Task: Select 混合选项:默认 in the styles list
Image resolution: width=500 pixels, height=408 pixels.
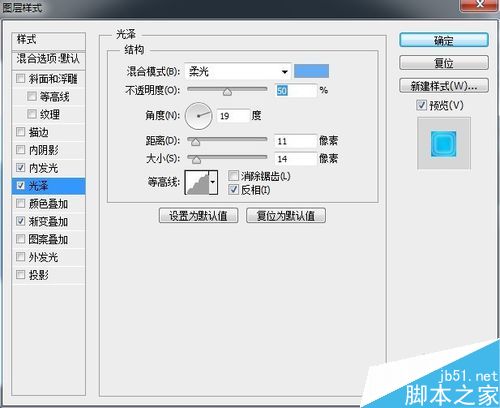Action: click(48, 59)
